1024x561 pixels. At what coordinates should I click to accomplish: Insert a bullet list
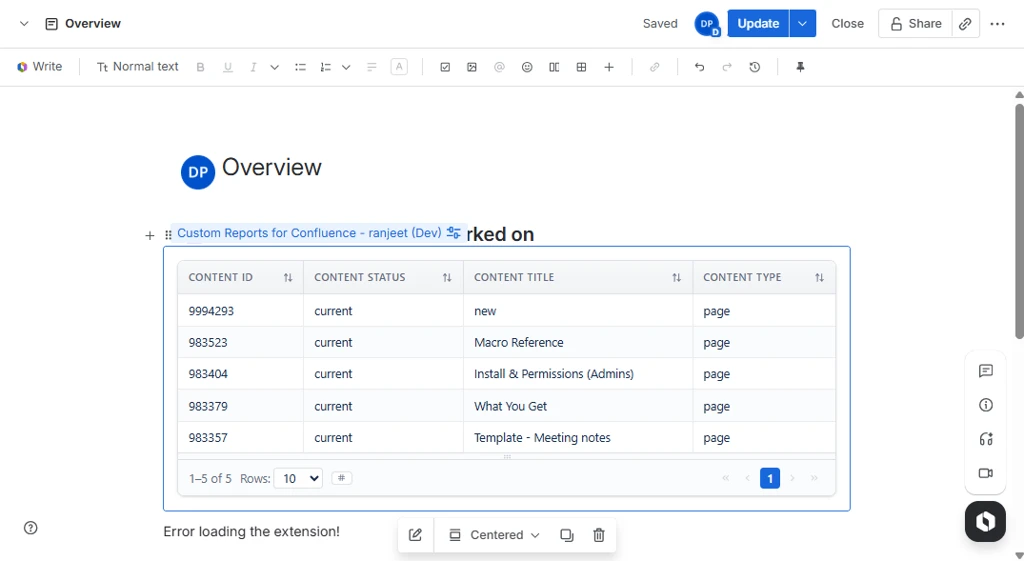[x=300, y=67]
